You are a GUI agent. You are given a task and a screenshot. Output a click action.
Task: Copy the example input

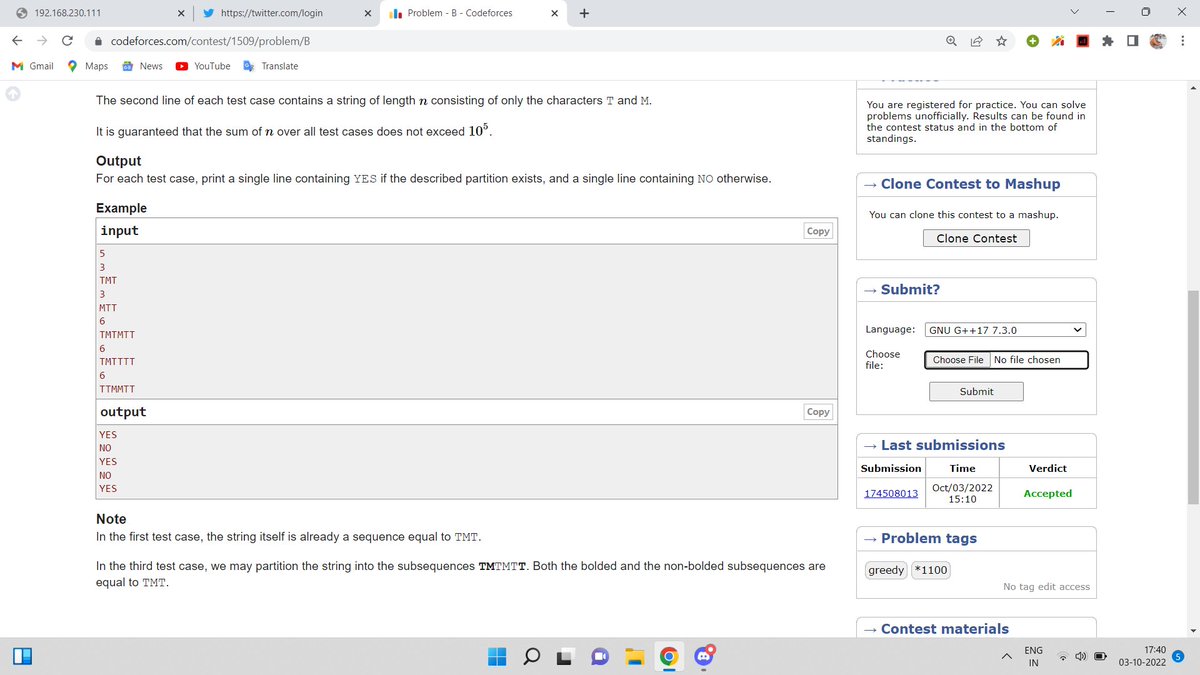[818, 231]
